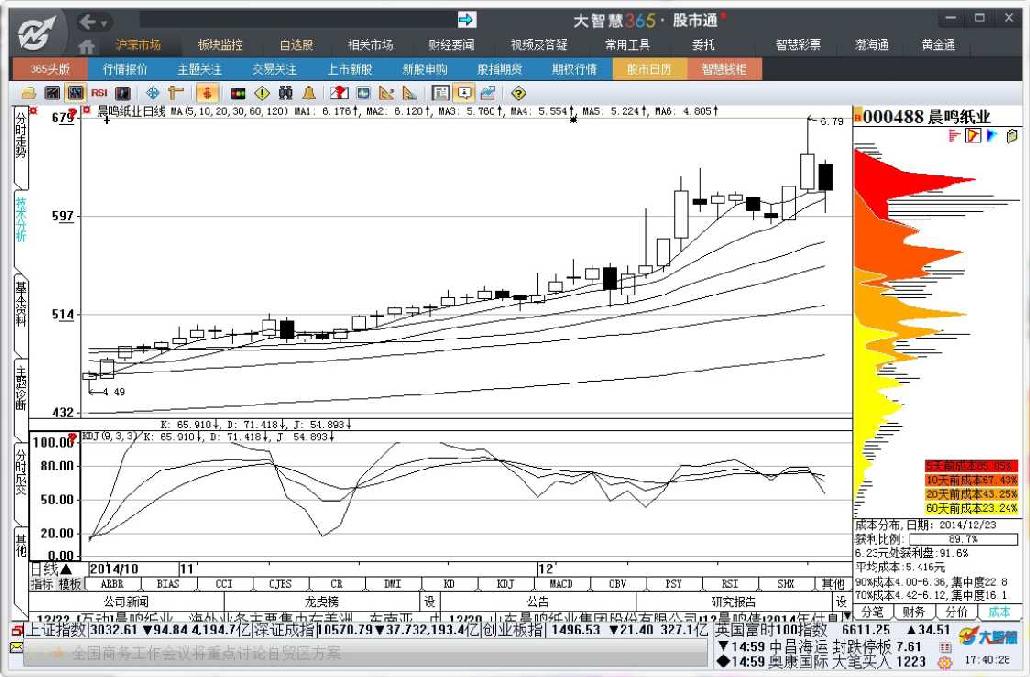
Task: Click the 20天前成本 orange legend swatch
Action: [x=971, y=494]
